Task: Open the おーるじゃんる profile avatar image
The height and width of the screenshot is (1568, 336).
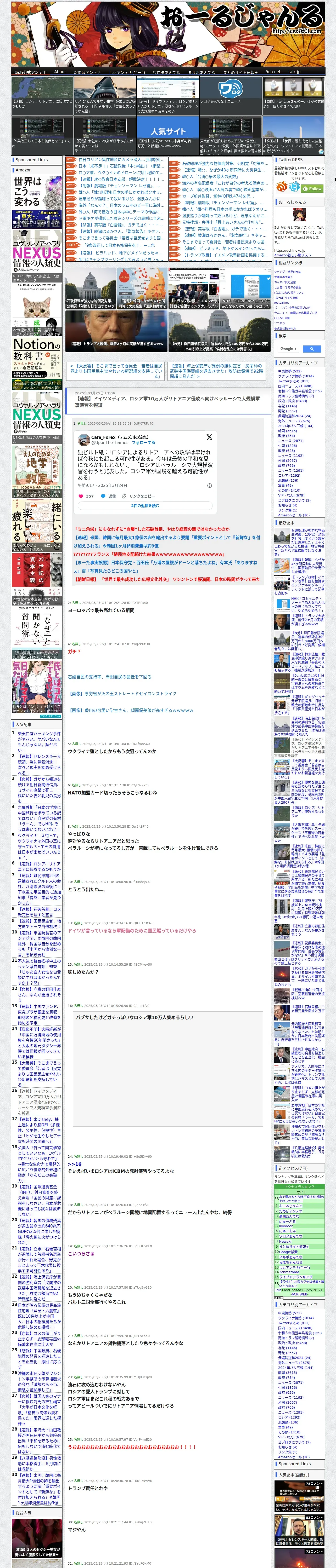Action: tap(299, 215)
